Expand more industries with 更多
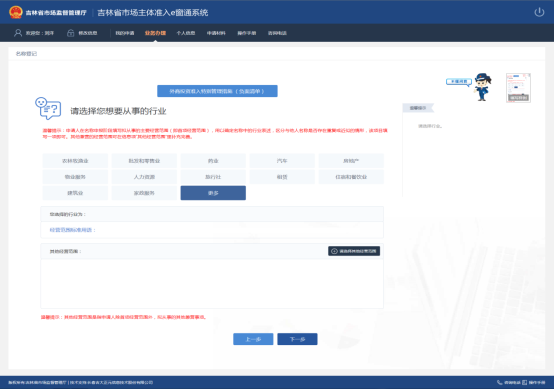554x390 pixels. (x=213, y=193)
